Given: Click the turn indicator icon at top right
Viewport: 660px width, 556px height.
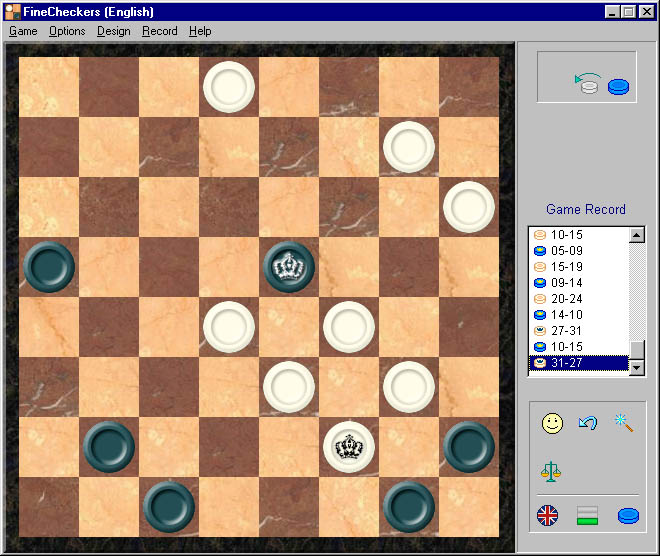Looking at the screenshot, I should point(602,86).
